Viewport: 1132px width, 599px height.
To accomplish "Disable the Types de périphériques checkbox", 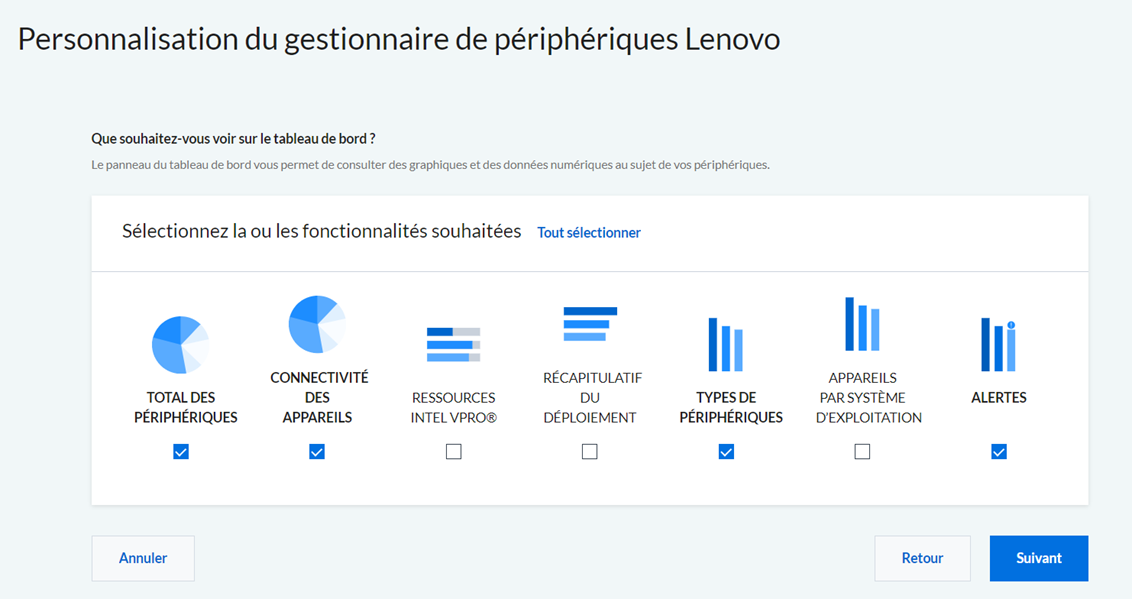I will [x=726, y=452].
